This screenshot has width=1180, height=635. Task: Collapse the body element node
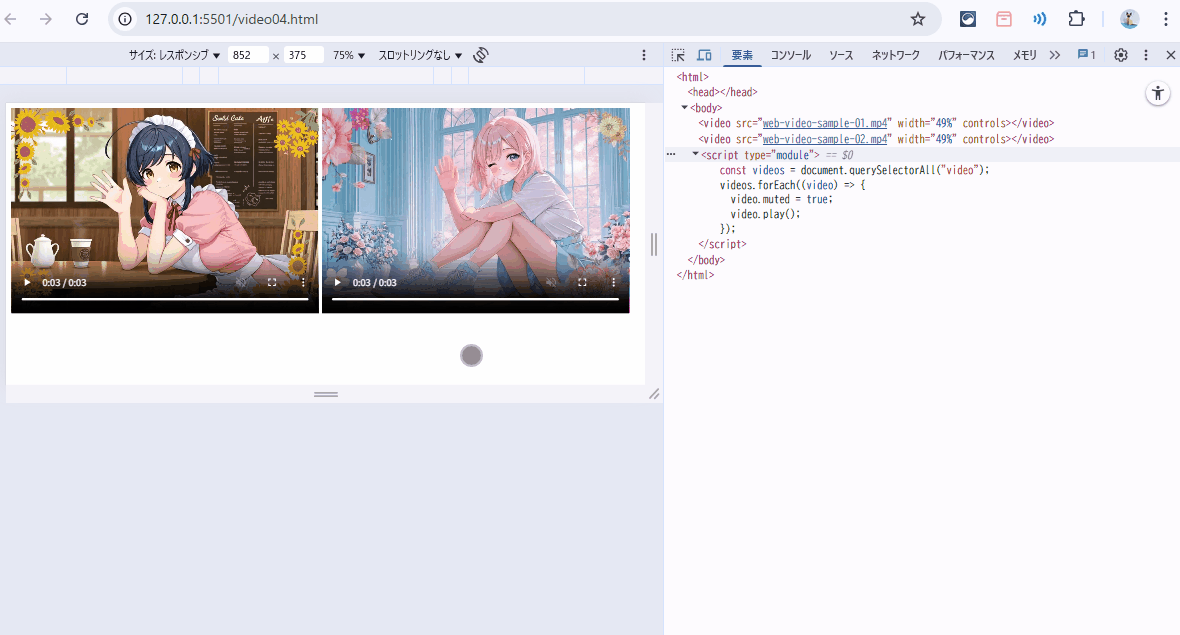pyautogui.click(x=685, y=107)
